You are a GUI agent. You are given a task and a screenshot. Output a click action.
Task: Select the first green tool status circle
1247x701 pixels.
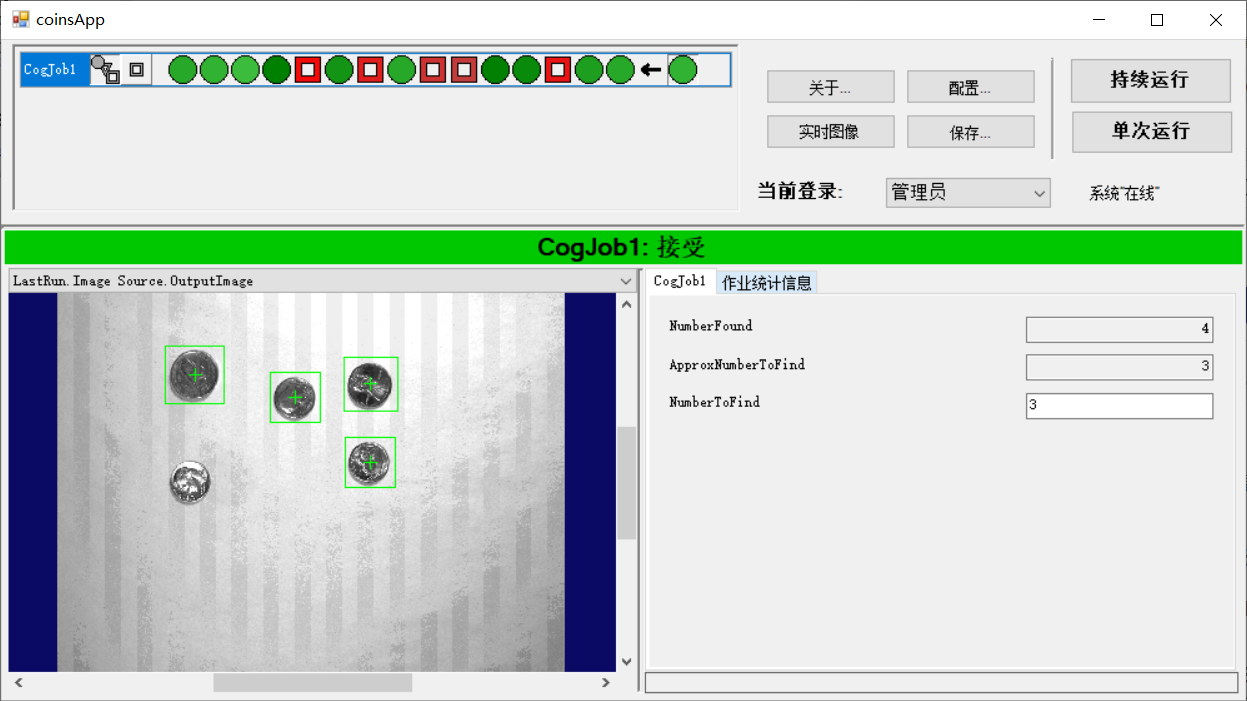point(181,69)
